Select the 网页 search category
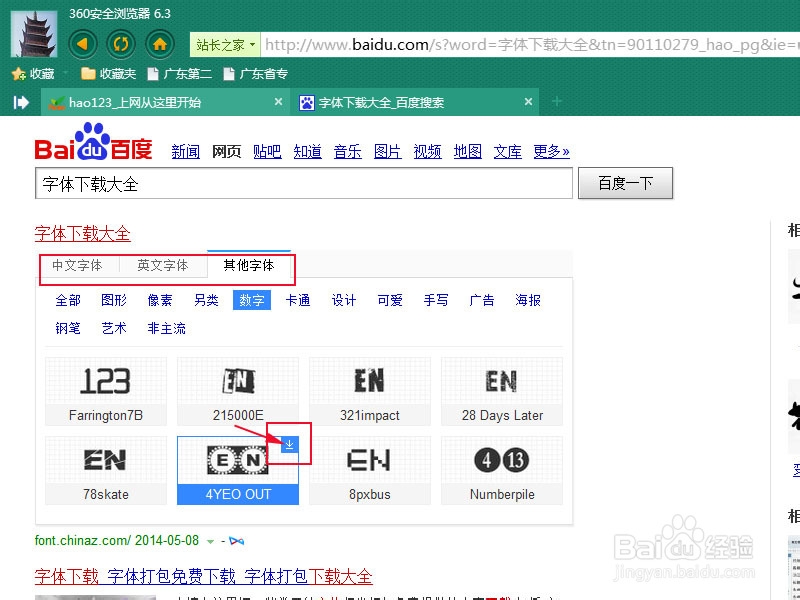Viewport: 800px width, 600px height. [227, 152]
